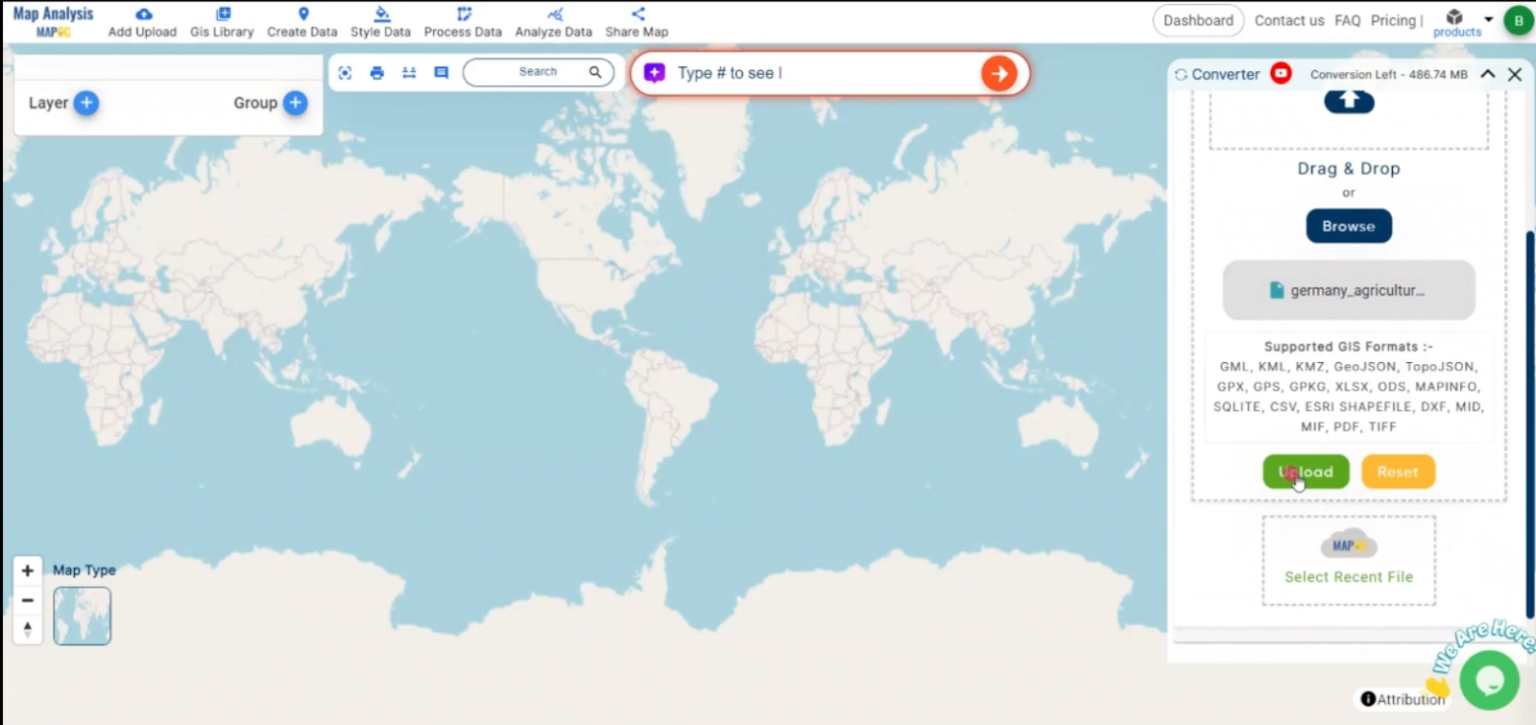
Task: Click the YouTube icon in Converter panel
Action: [x=1280, y=73]
